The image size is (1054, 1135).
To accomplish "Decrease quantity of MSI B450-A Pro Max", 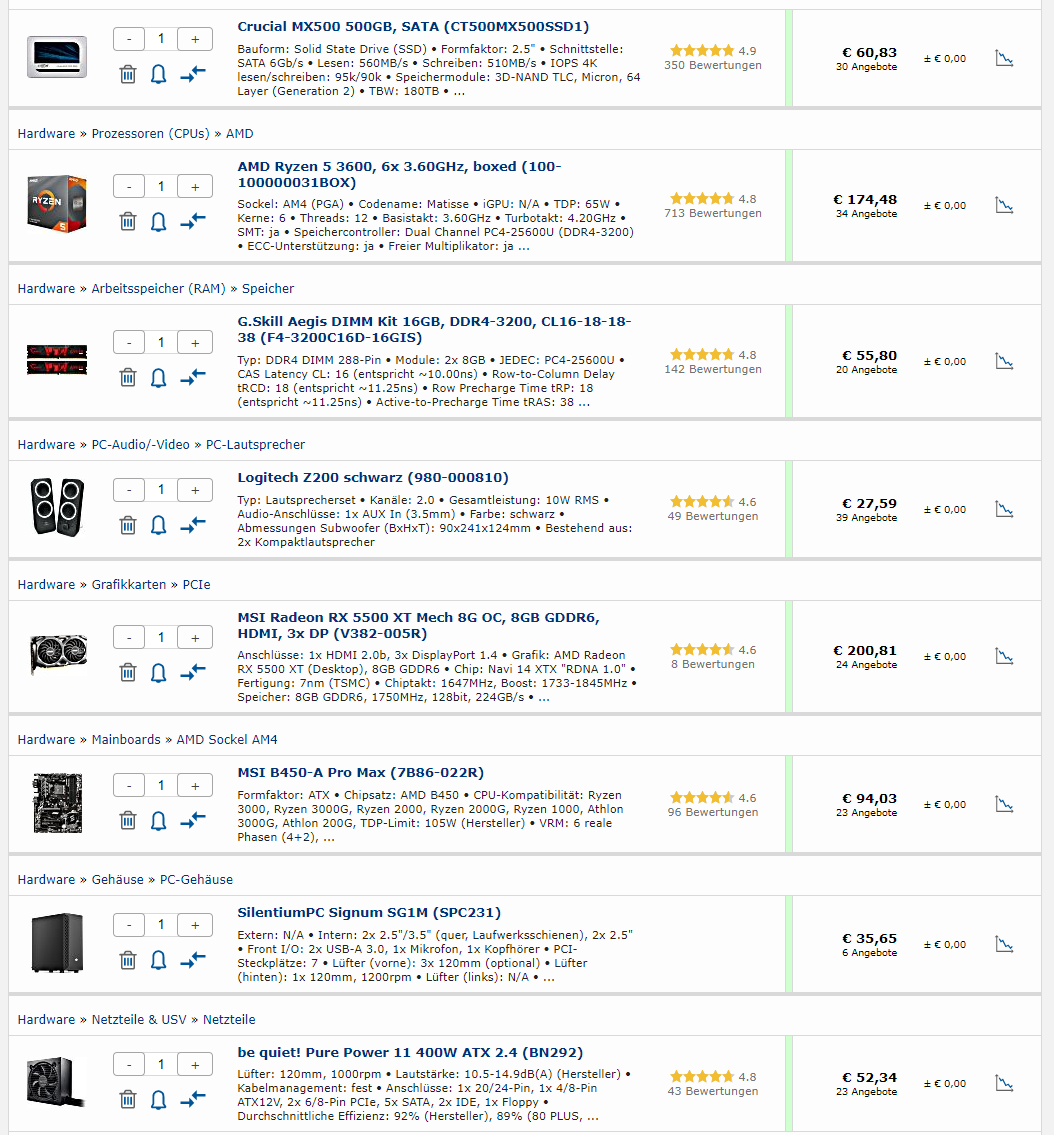I will pyautogui.click(x=129, y=785).
